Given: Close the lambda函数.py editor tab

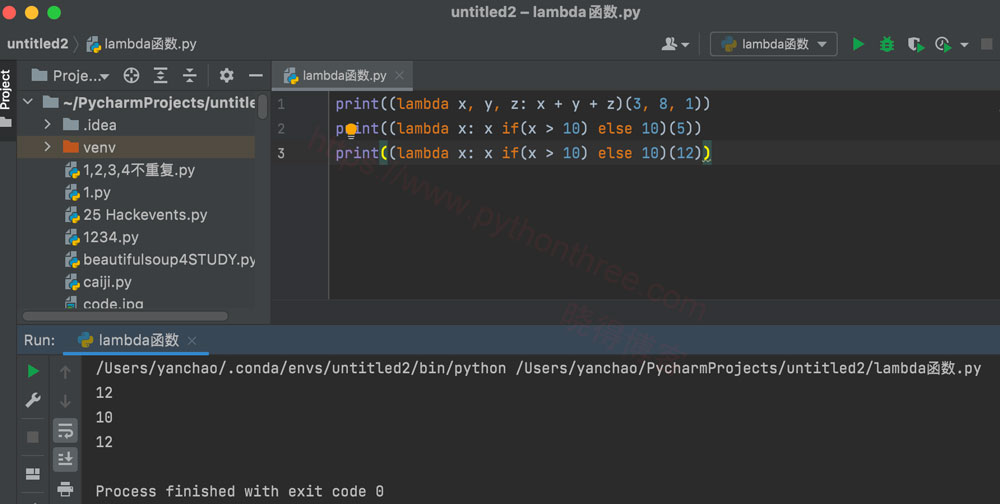Looking at the screenshot, I should pos(399,75).
